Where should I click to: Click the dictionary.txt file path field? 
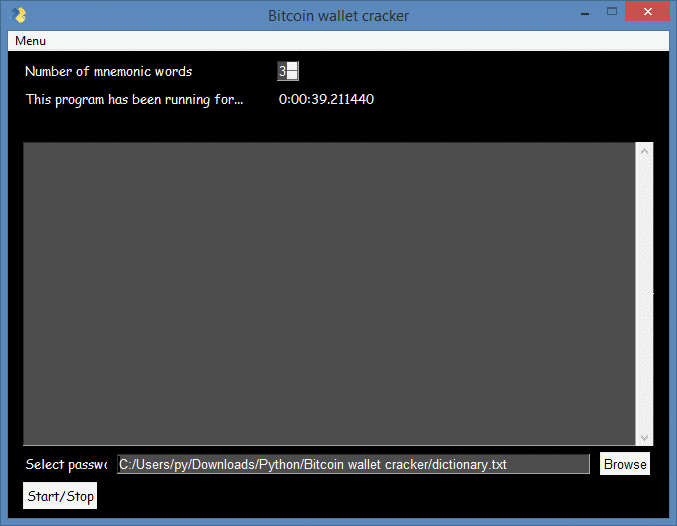pos(353,464)
